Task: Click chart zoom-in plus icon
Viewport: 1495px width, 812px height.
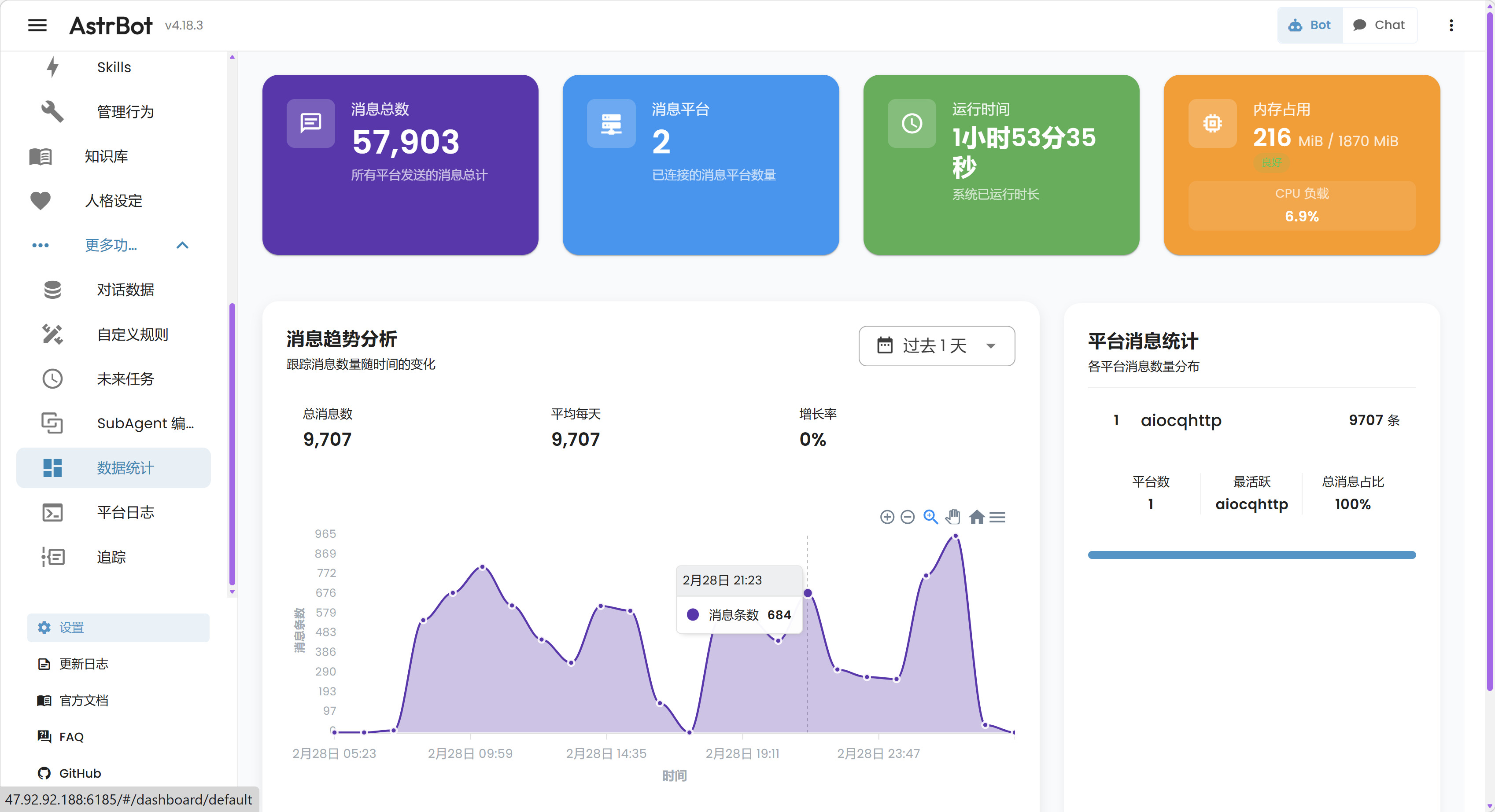Action: tap(887, 517)
